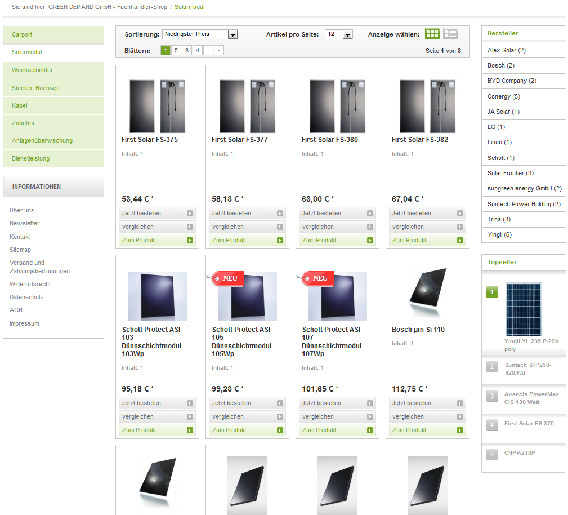This screenshot has width=568, height=515.
Task: Compare Schott Protect ASI 105 with vergleichen
Action: point(247,417)
